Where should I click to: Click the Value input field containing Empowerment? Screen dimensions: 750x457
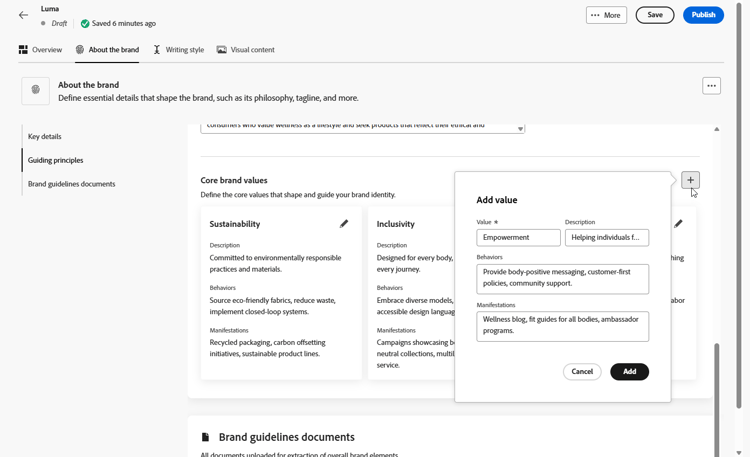pos(518,237)
